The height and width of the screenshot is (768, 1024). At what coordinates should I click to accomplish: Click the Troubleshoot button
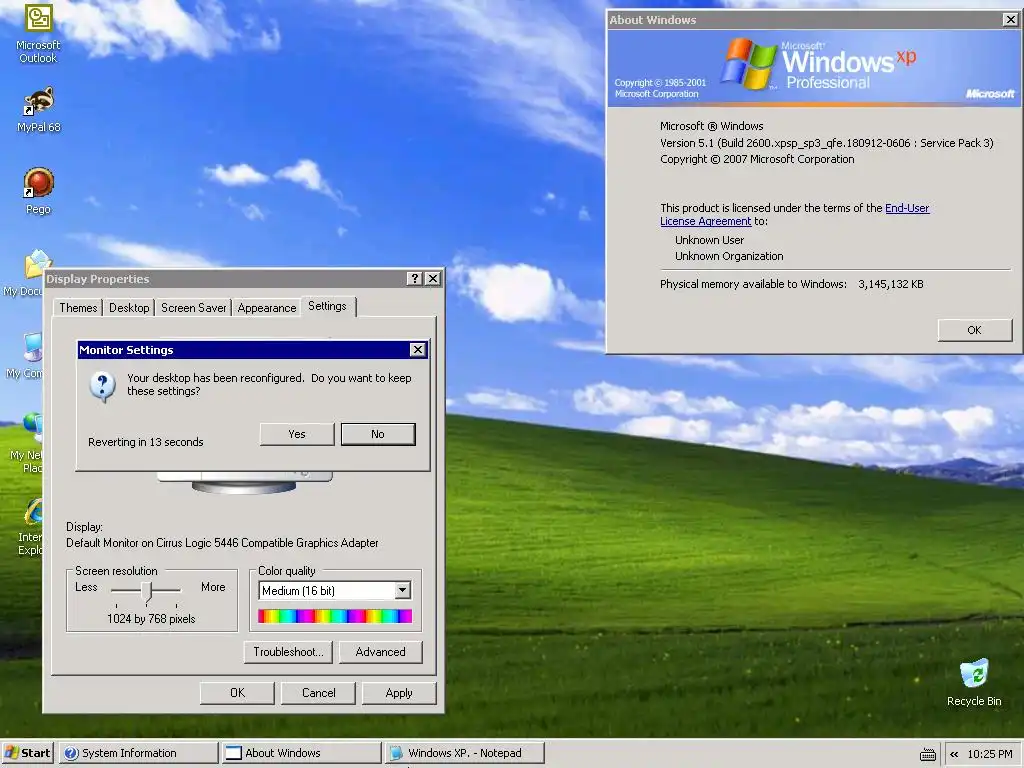coord(288,652)
